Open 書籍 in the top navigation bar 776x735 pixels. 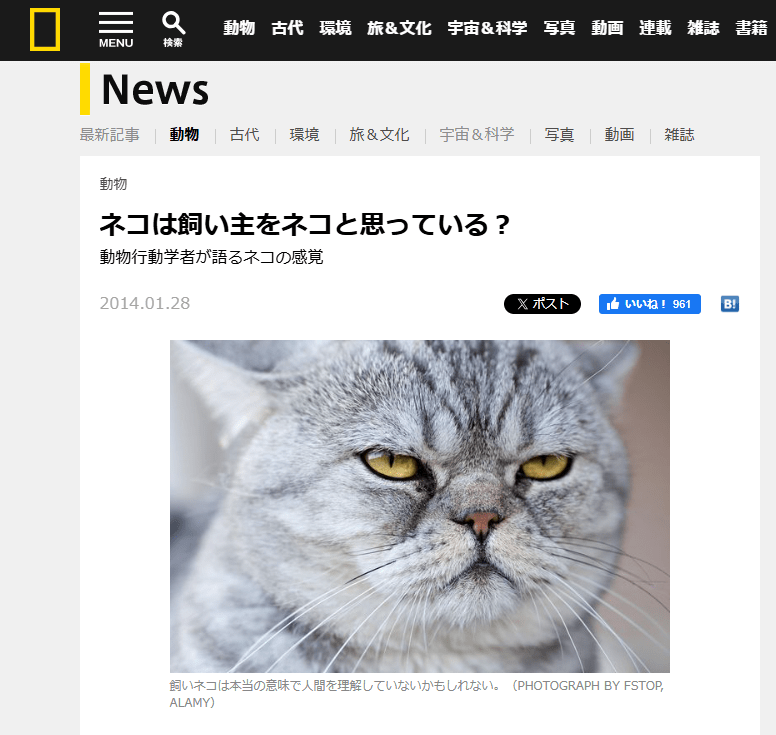point(751,28)
